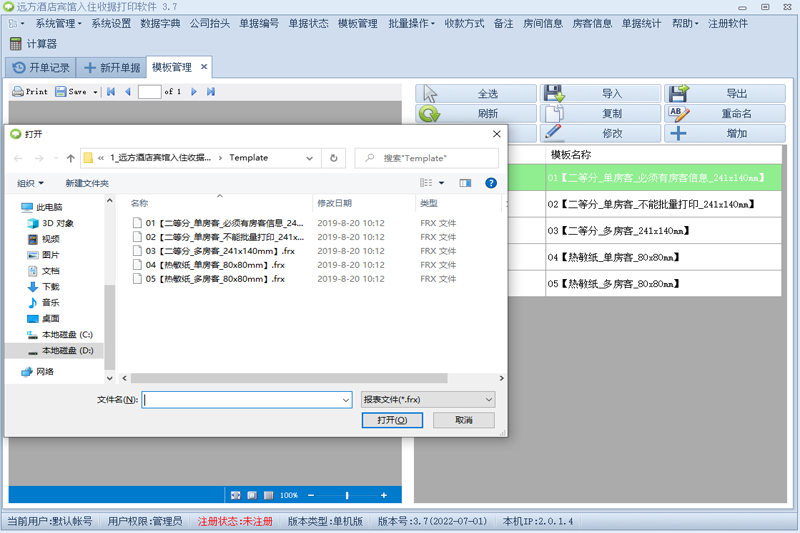Click the refresh button in the address bar
The height and width of the screenshot is (533, 800).
[x=334, y=158]
